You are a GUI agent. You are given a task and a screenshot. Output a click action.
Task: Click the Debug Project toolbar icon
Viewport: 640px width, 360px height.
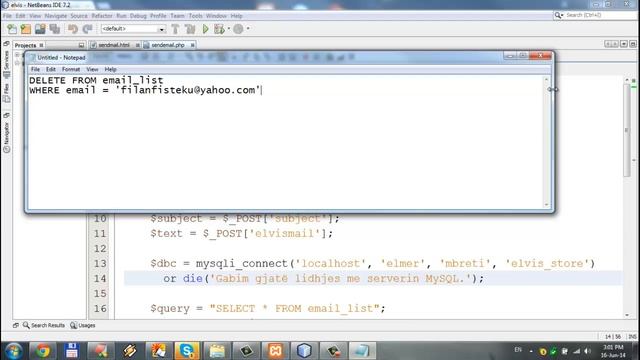[x=219, y=29]
